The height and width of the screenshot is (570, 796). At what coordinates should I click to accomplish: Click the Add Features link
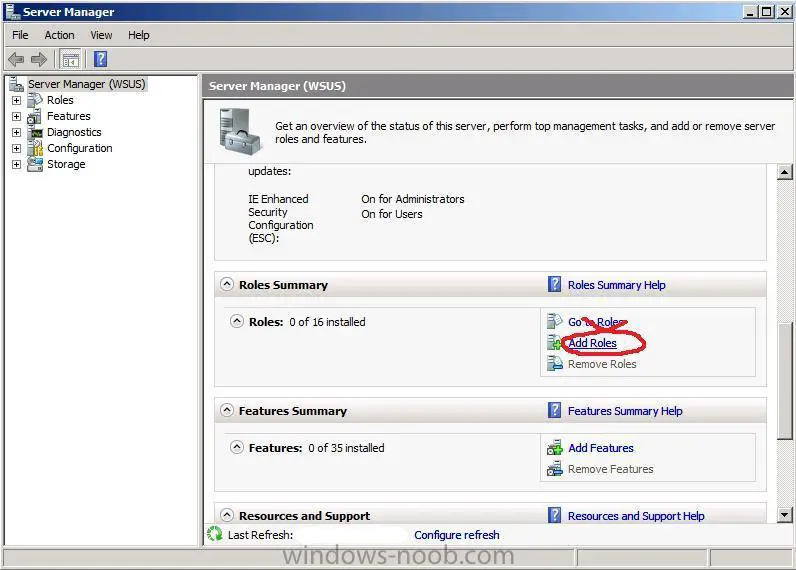(x=601, y=448)
